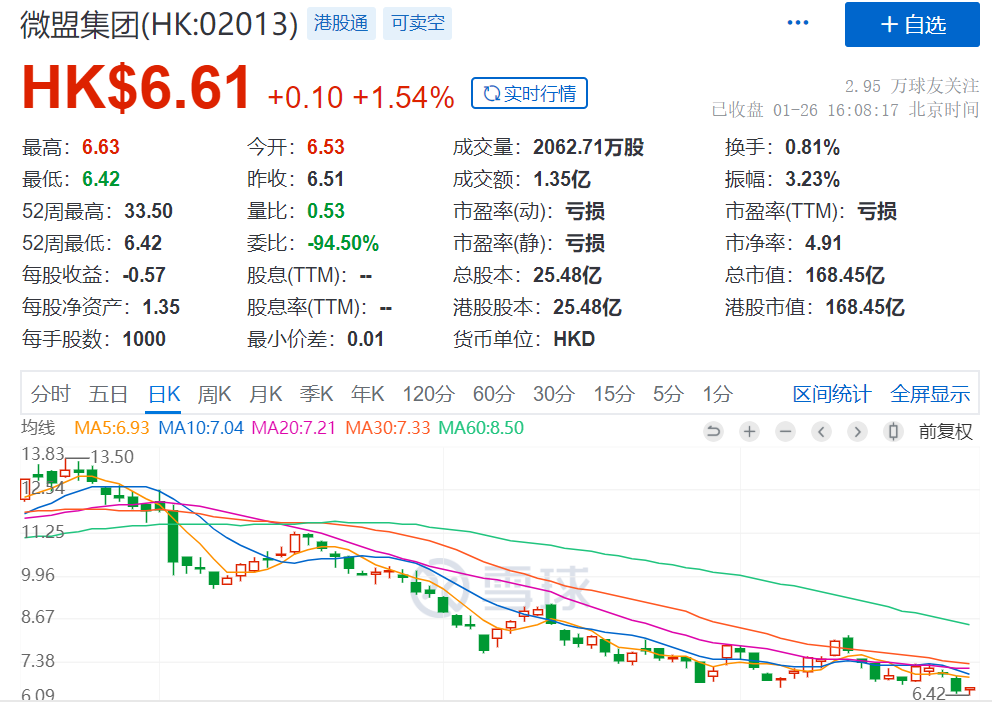Viewport: 992px width, 707px height.
Task: Switch to the 60分 chart tab
Action: [493, 394]
